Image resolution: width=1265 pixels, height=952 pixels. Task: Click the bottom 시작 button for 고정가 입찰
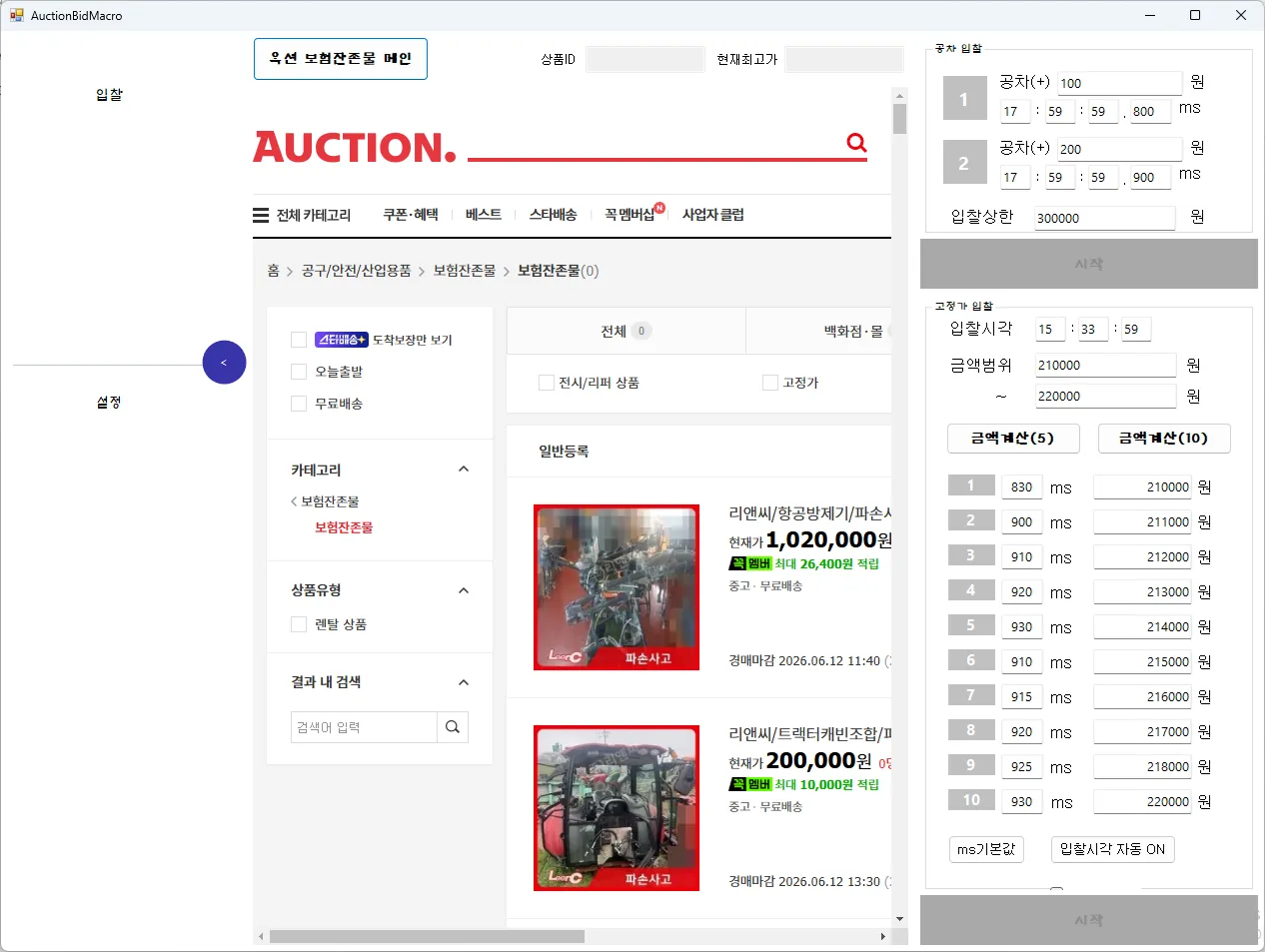tap(1089, 920)
